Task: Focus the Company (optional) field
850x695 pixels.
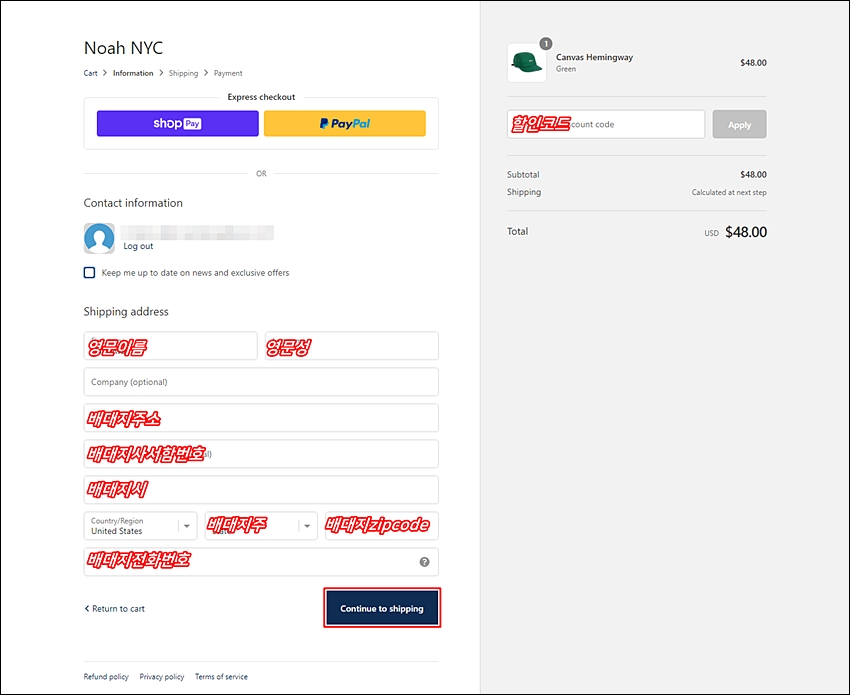Action: 261,382
